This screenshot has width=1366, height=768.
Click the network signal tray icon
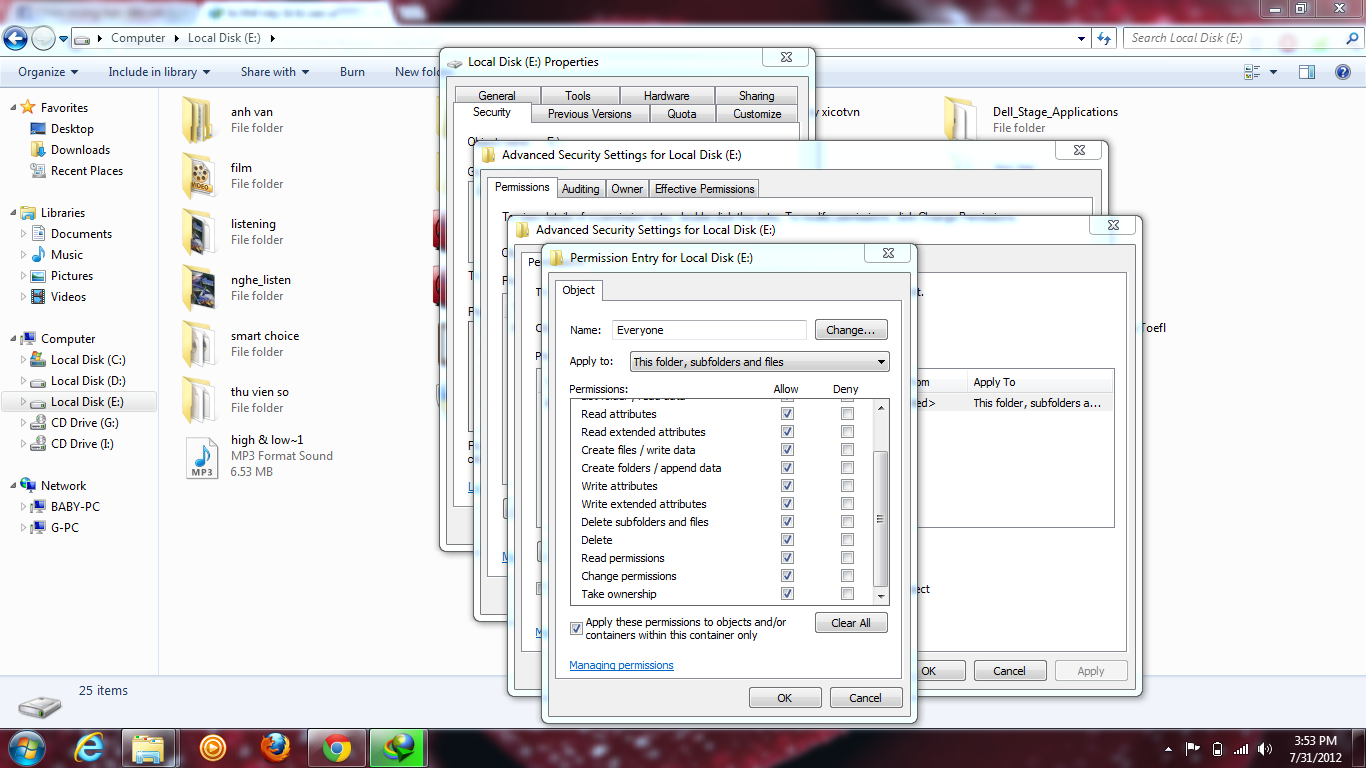1241,748
